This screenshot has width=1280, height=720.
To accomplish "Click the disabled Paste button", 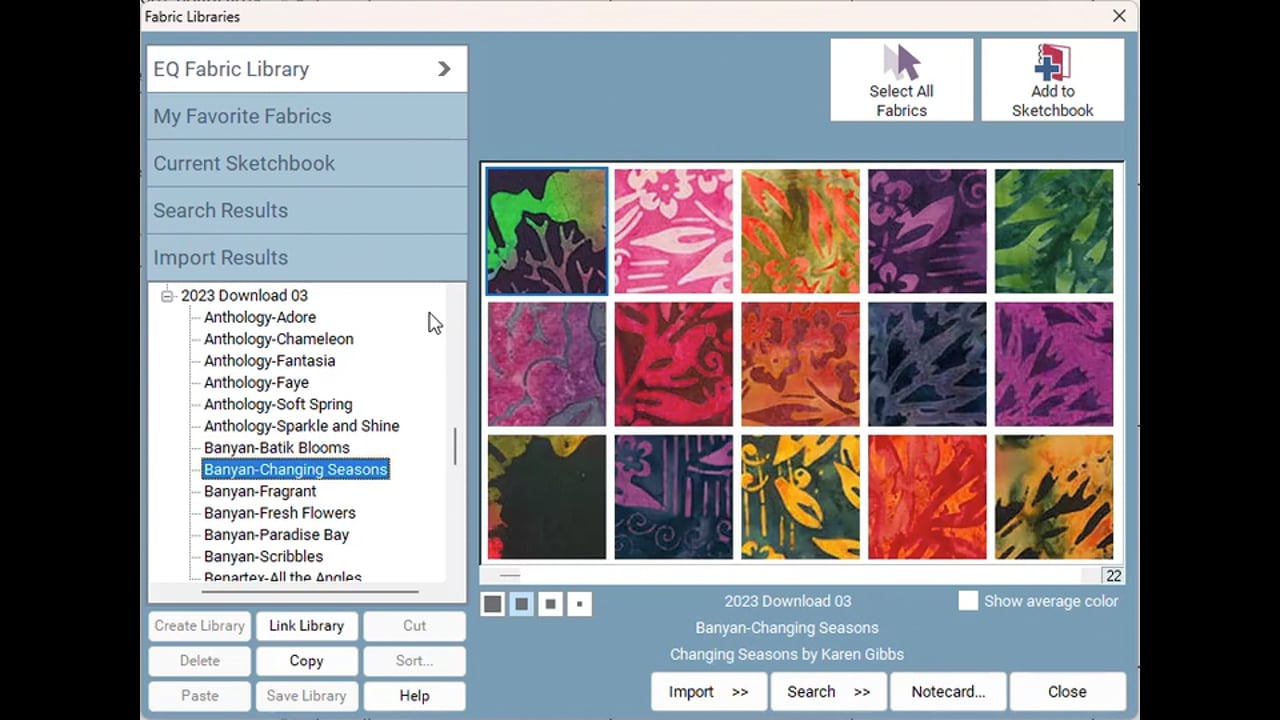I will coord(199,696).
